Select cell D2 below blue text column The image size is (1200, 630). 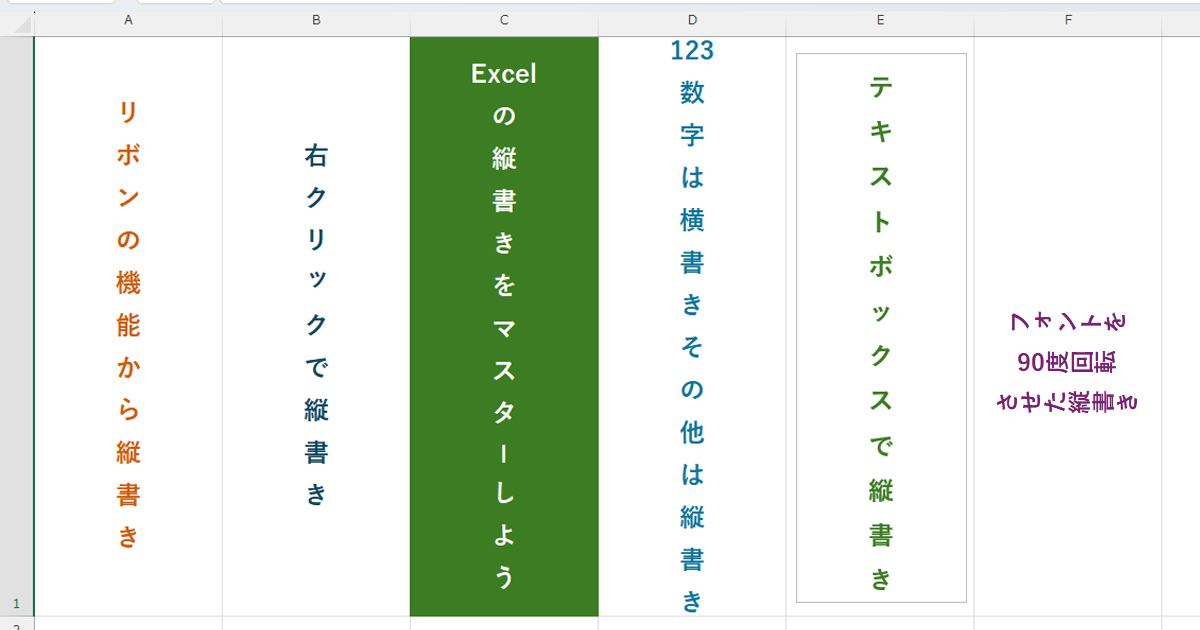point(692,624)
